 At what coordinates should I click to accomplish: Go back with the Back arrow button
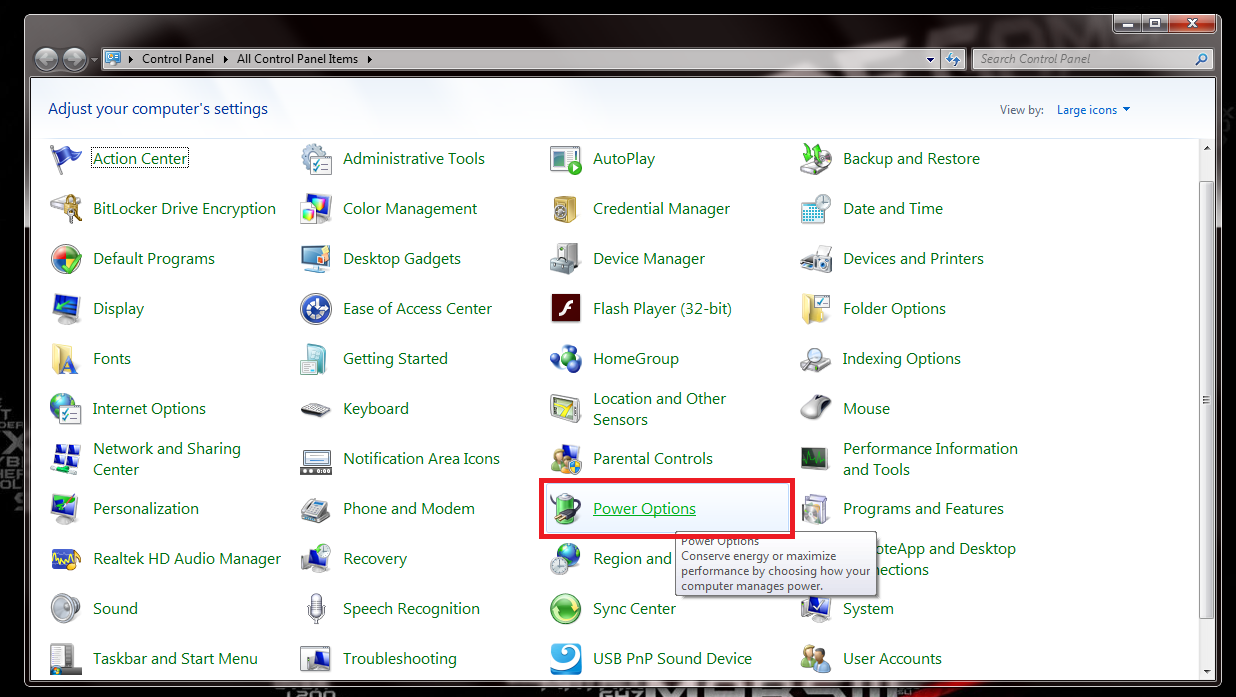pos(47,59)
